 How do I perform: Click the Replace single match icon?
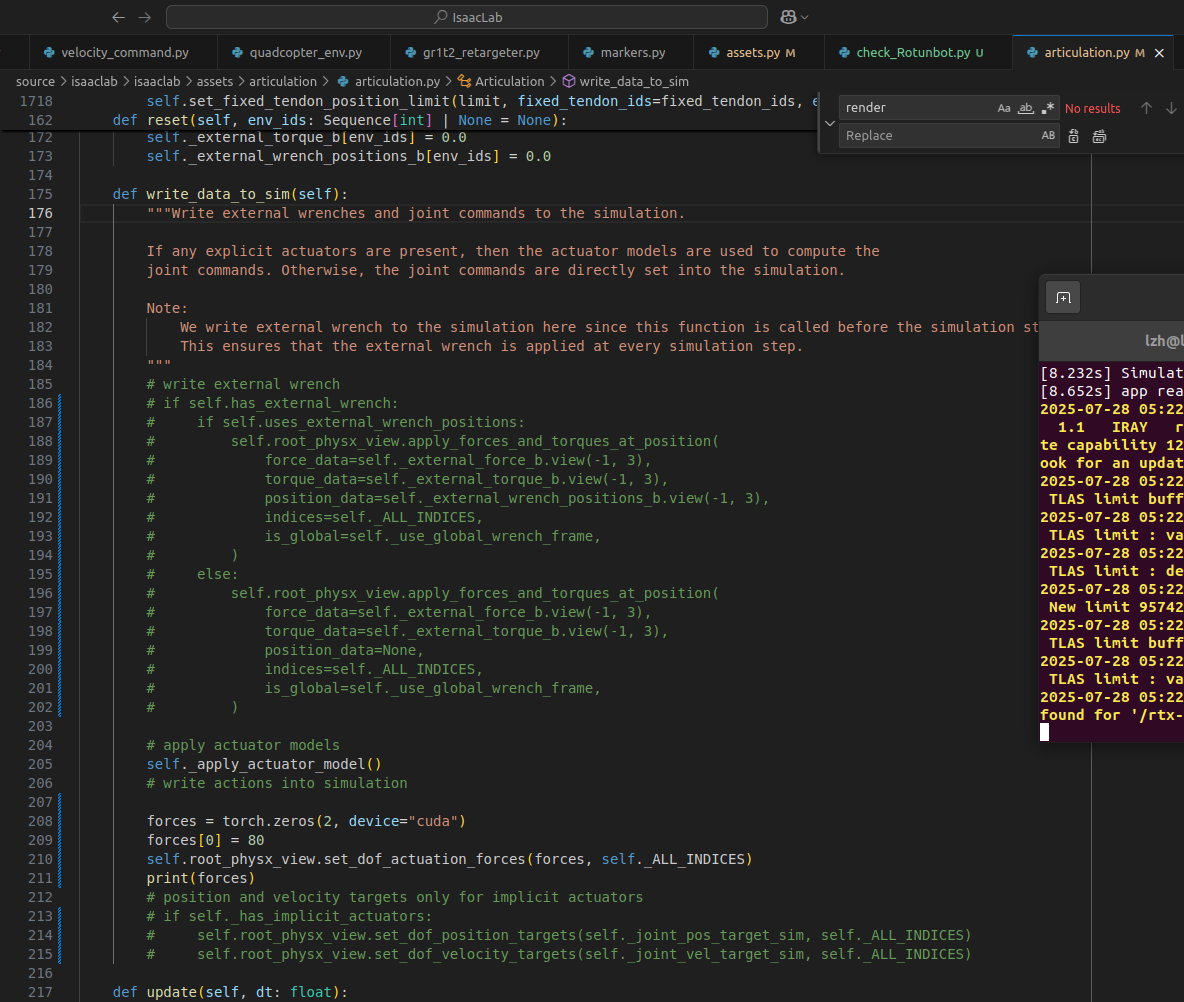pos(1074,136)
